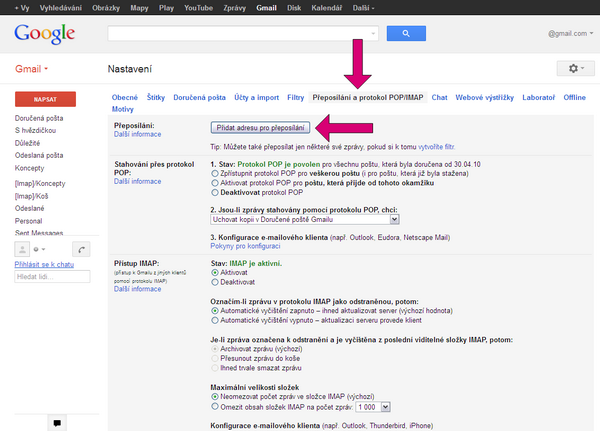Screen dimensions: 600x431
Task: Click '+ Vy' in the top navigation bar
Action: point(22,8)
